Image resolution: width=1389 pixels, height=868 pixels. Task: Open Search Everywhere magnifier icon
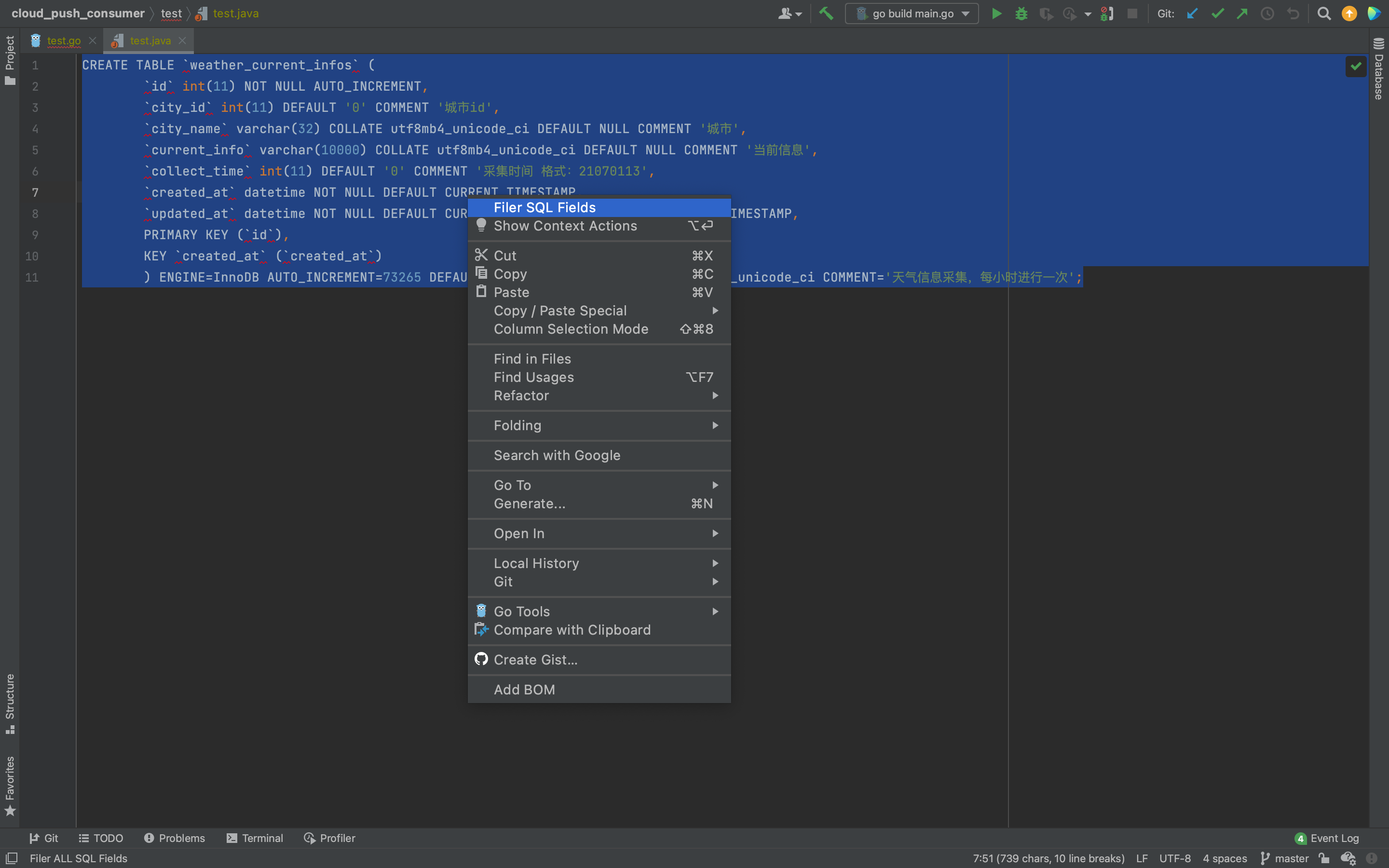click(1324, 14)
